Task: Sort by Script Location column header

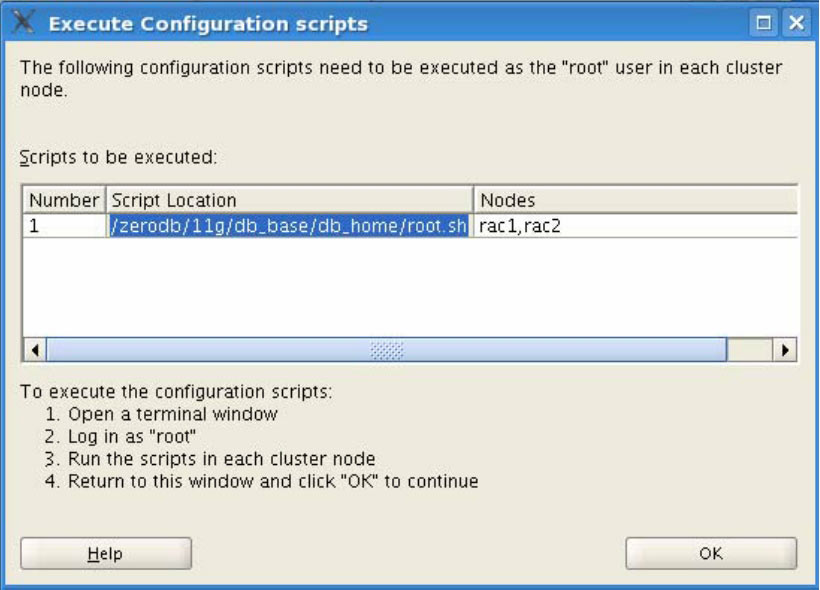Action: point(288,200)
